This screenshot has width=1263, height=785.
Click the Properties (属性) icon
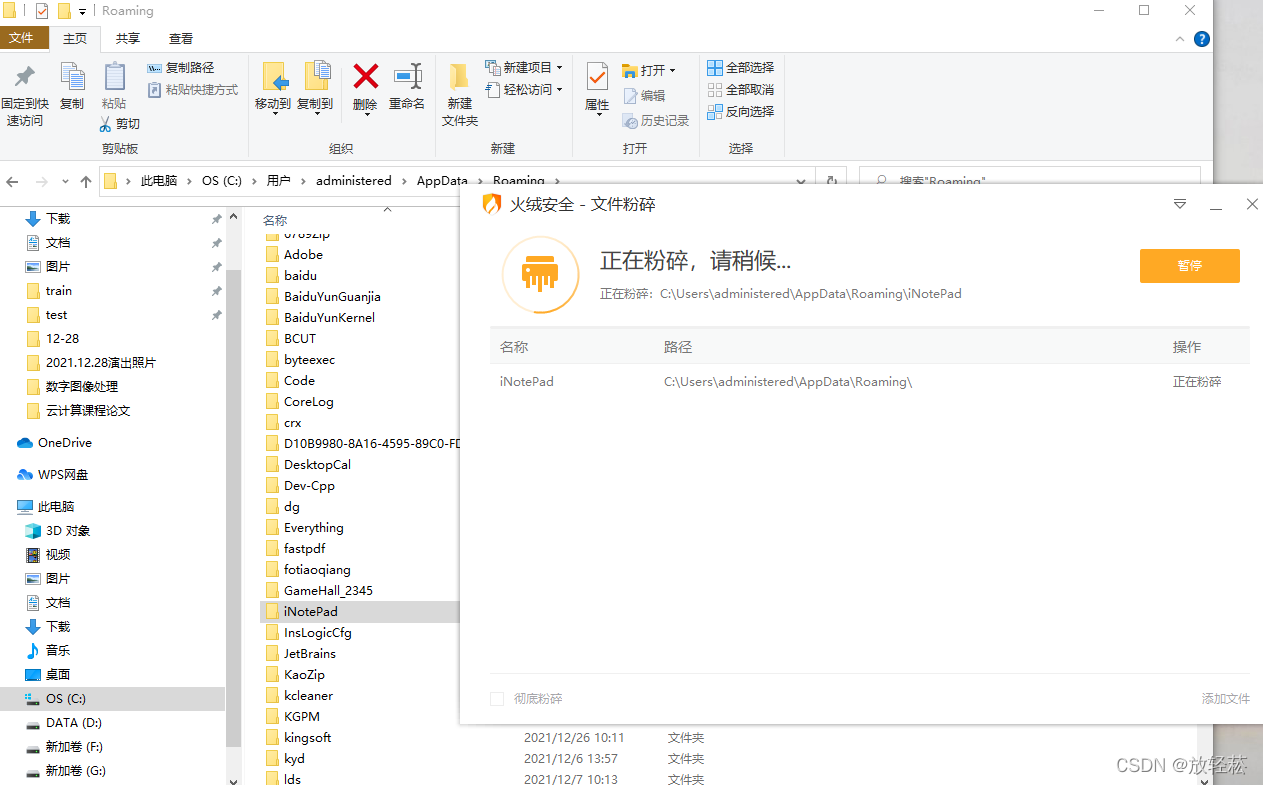coord(597,77)
